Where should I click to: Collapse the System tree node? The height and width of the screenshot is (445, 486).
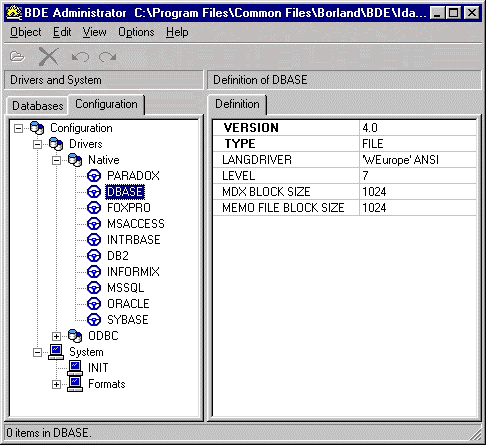38,352
